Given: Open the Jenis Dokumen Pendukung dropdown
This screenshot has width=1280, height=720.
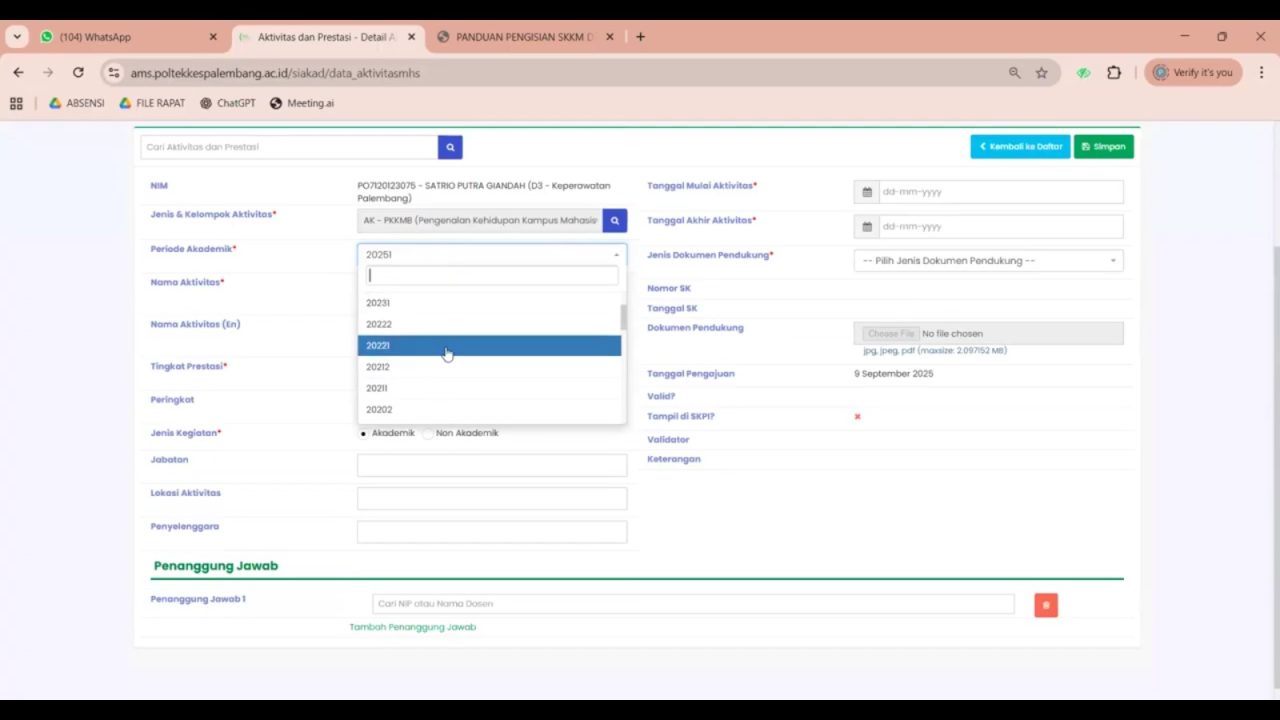Looking at the screenshot, I should [x=988, y=261].
